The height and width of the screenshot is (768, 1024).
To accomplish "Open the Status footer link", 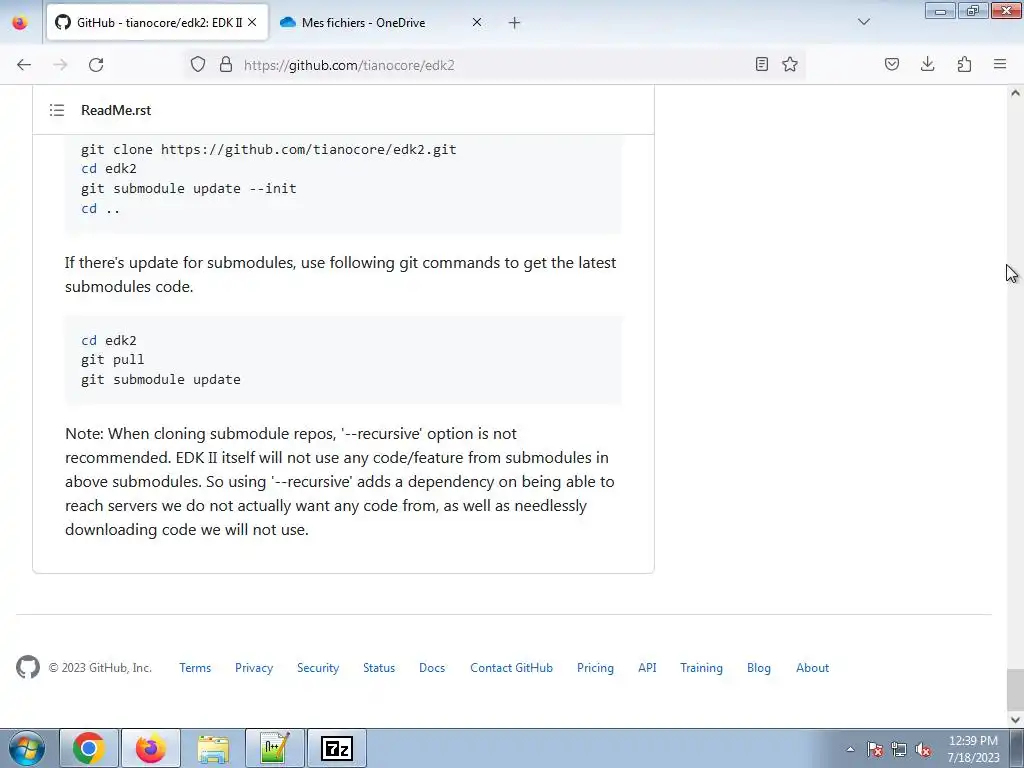I will coord(379,668).
